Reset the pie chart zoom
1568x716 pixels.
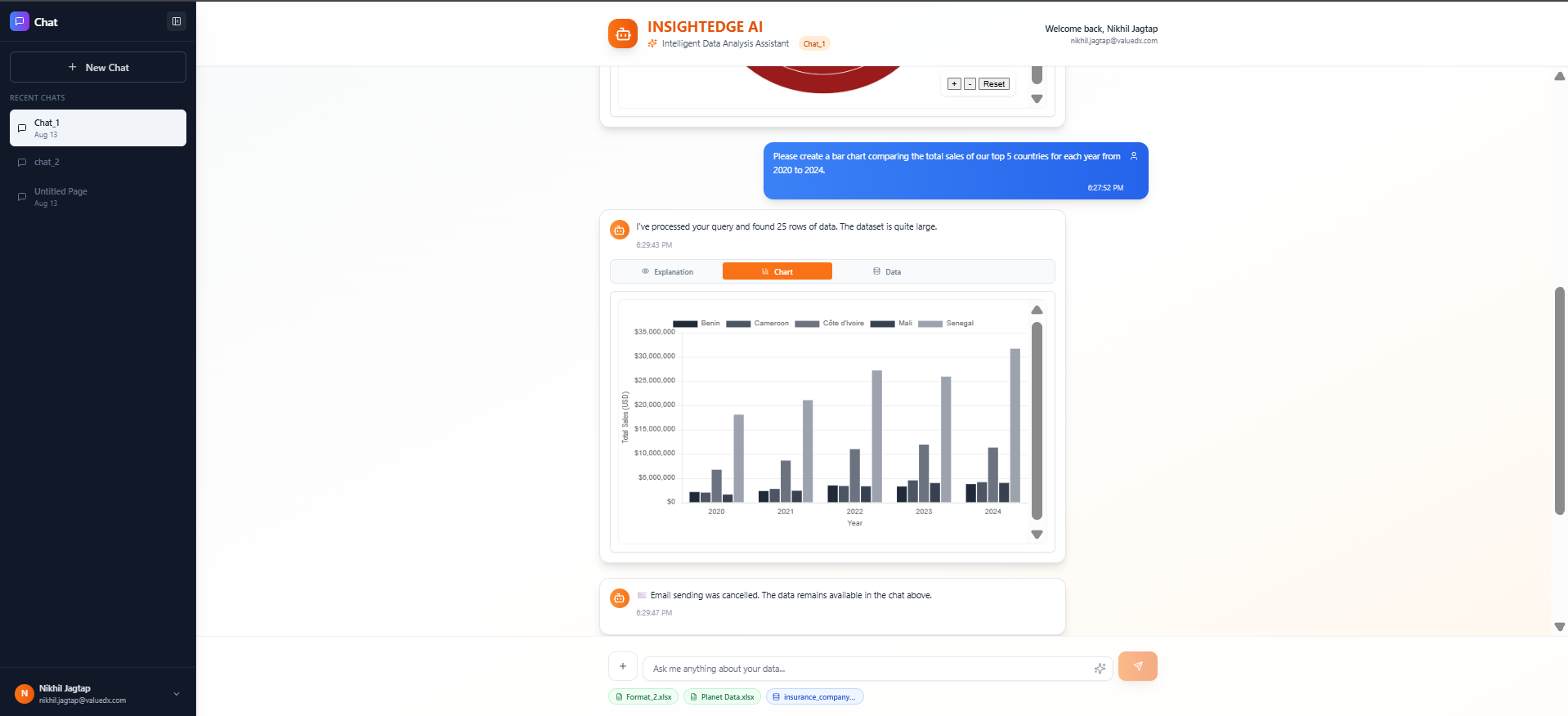[x=994, y=83]
